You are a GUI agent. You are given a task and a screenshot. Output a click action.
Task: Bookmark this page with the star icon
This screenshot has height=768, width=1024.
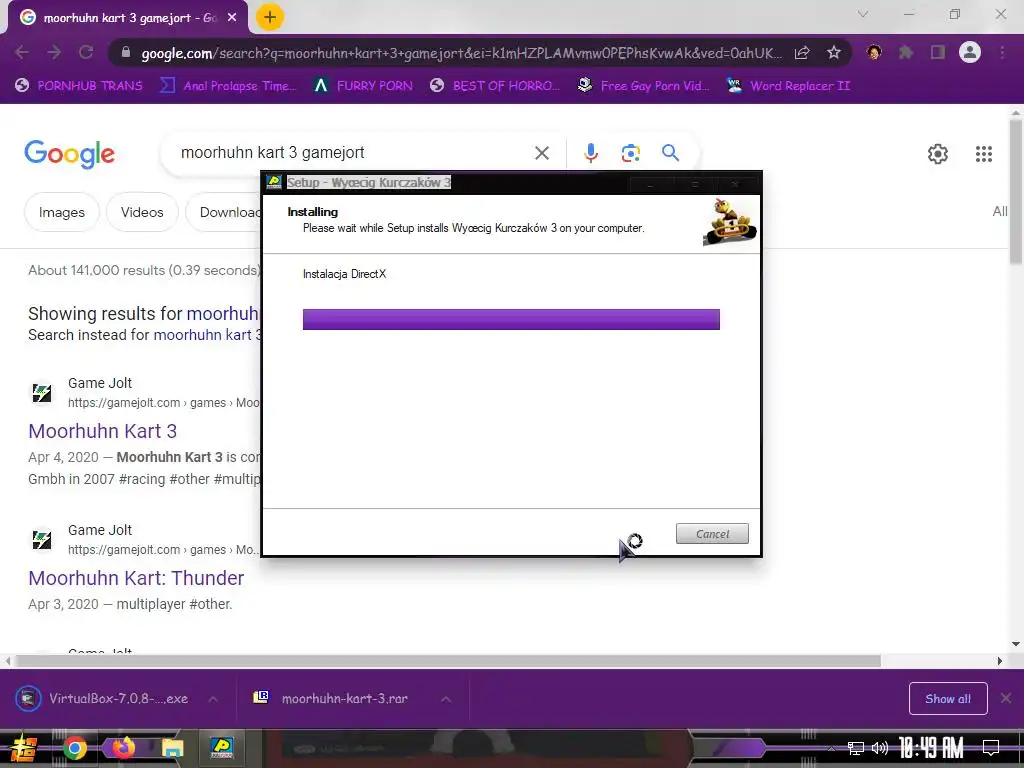coord(833,53)
